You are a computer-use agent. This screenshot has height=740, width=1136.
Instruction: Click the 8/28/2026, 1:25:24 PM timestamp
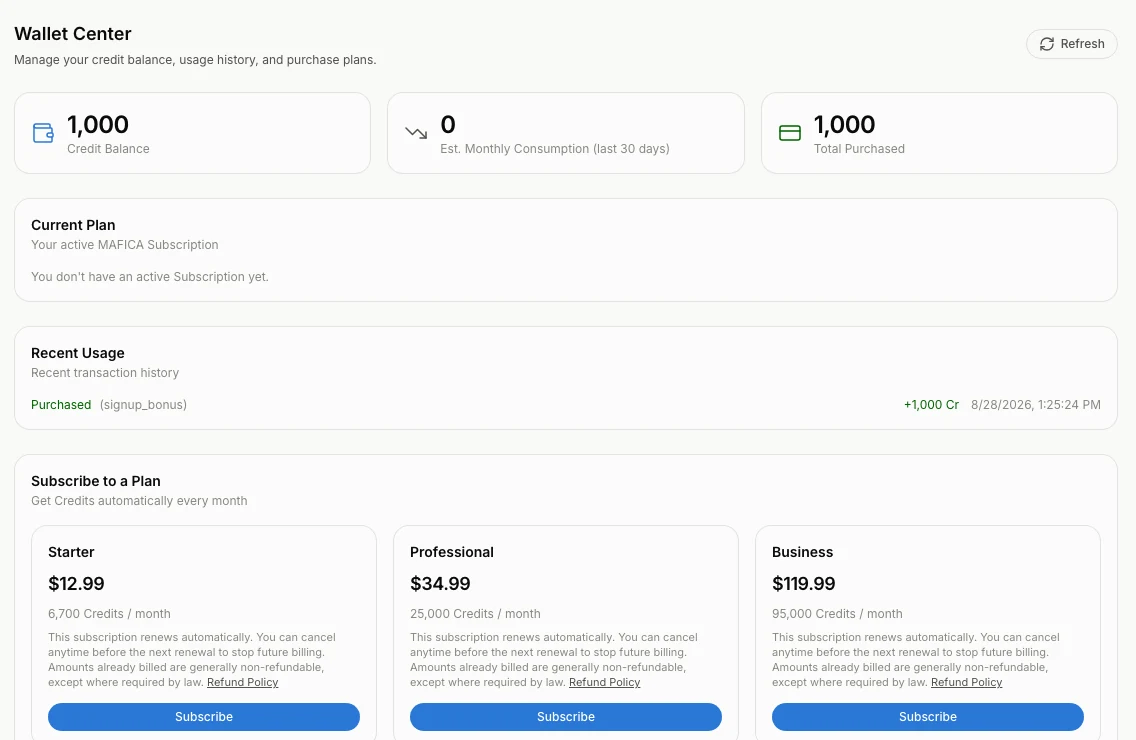(1035, 404)
